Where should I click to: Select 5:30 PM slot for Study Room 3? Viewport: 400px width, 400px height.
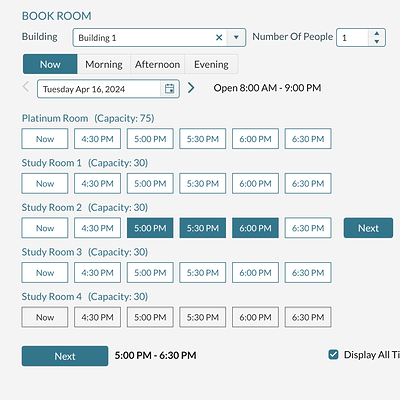coord(203,273)
